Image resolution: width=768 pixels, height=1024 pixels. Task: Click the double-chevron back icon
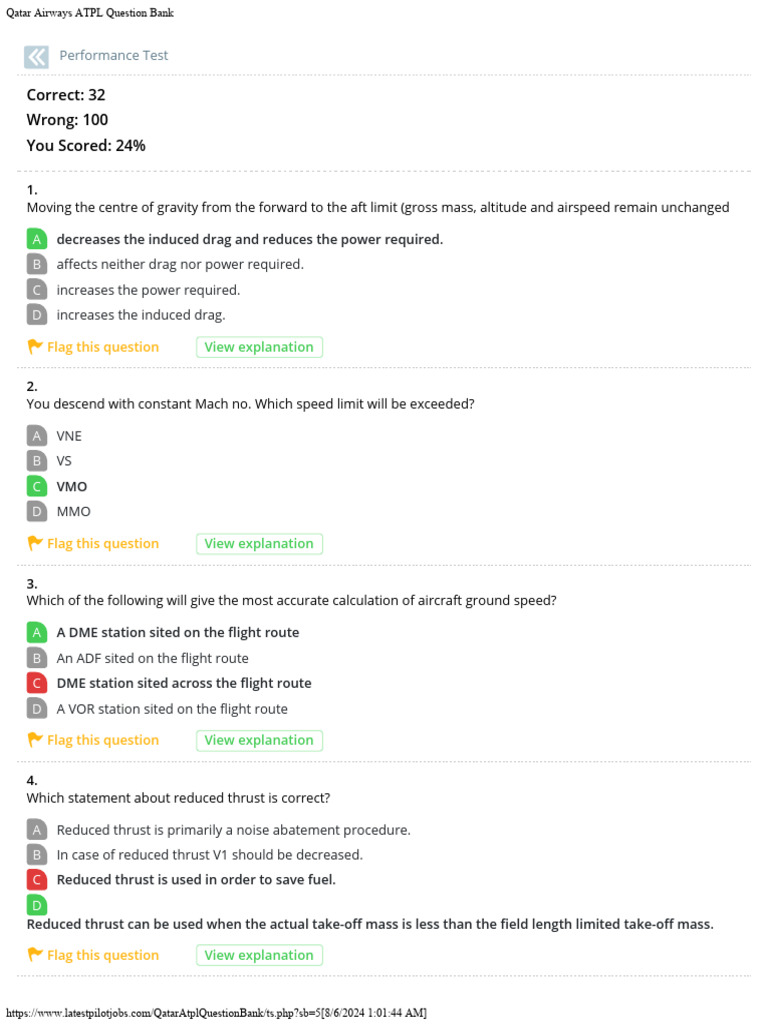tap(36, 56)
